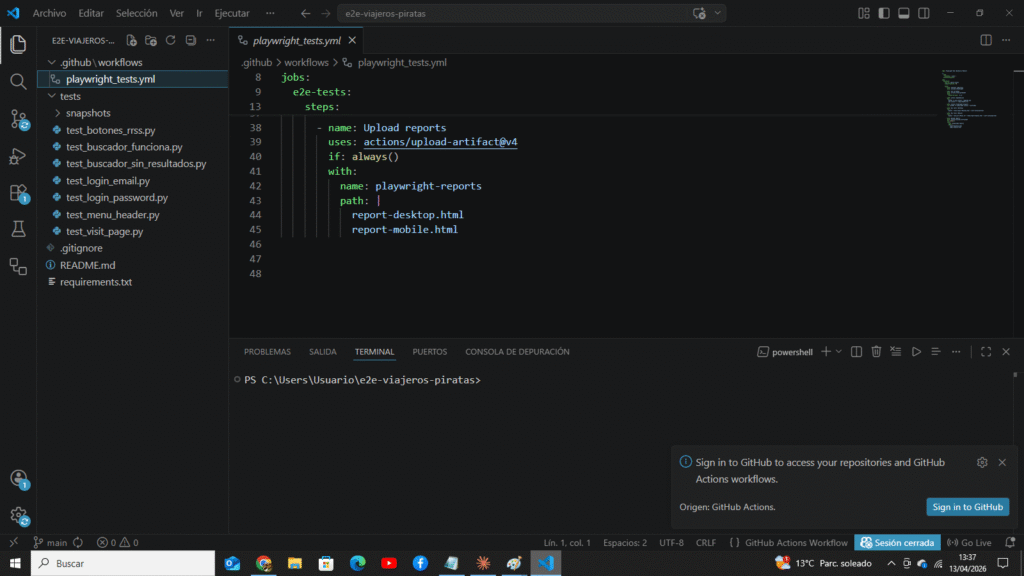This screenshot has width=1024, height=576.
Task: Collapse the .github\workflows folder
Action: tap(52, 62)
